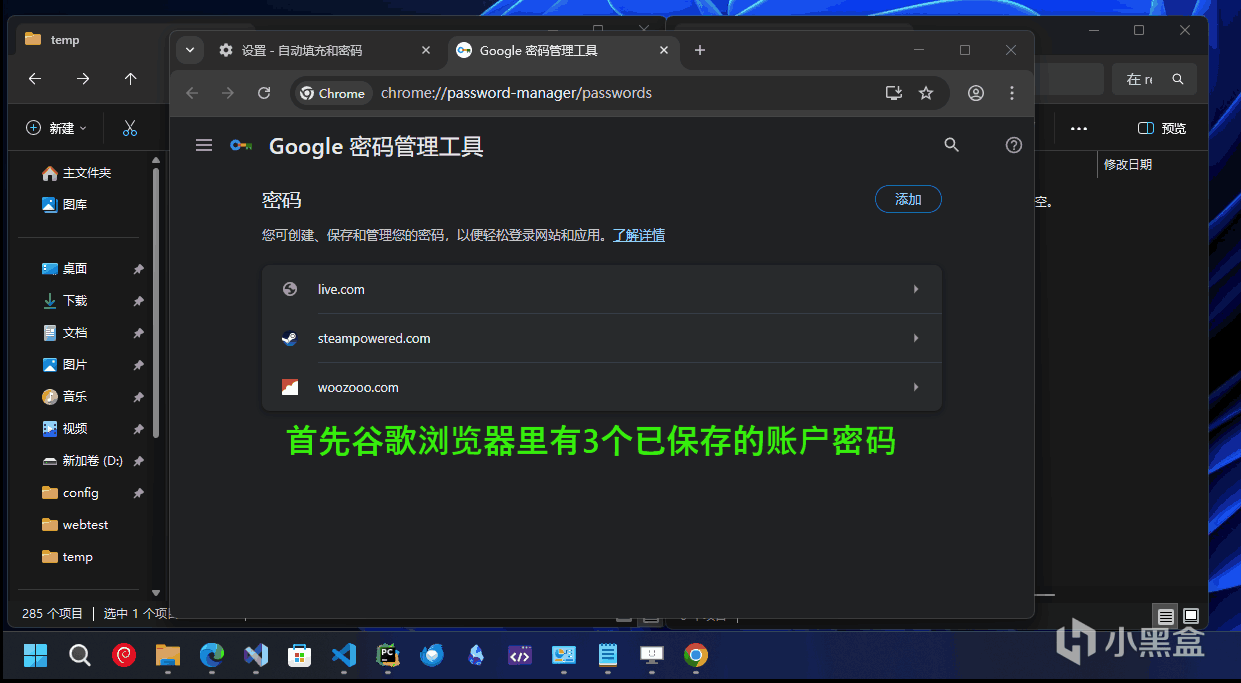Open the password manager hamburger menu
Image resolution: width=1241 pixels, height=683 pixels.
pyautogui.click(x=204, y=145)
